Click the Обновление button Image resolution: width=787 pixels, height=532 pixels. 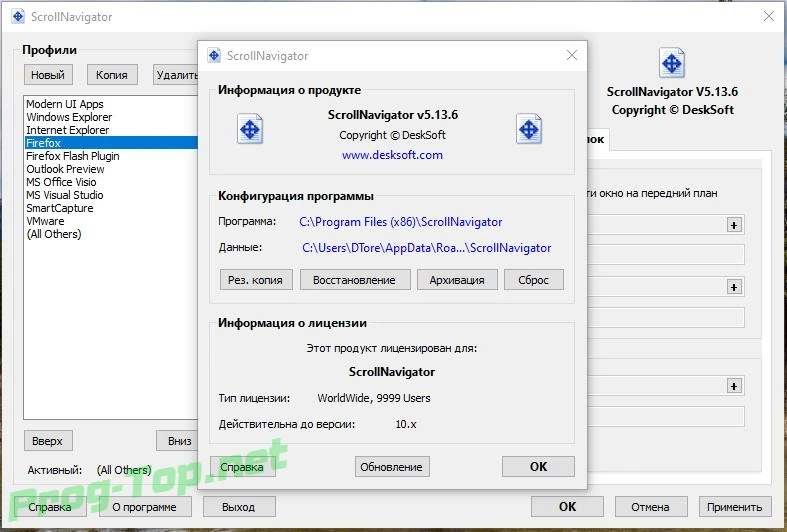pyautogui.click(x=391, y=467)
